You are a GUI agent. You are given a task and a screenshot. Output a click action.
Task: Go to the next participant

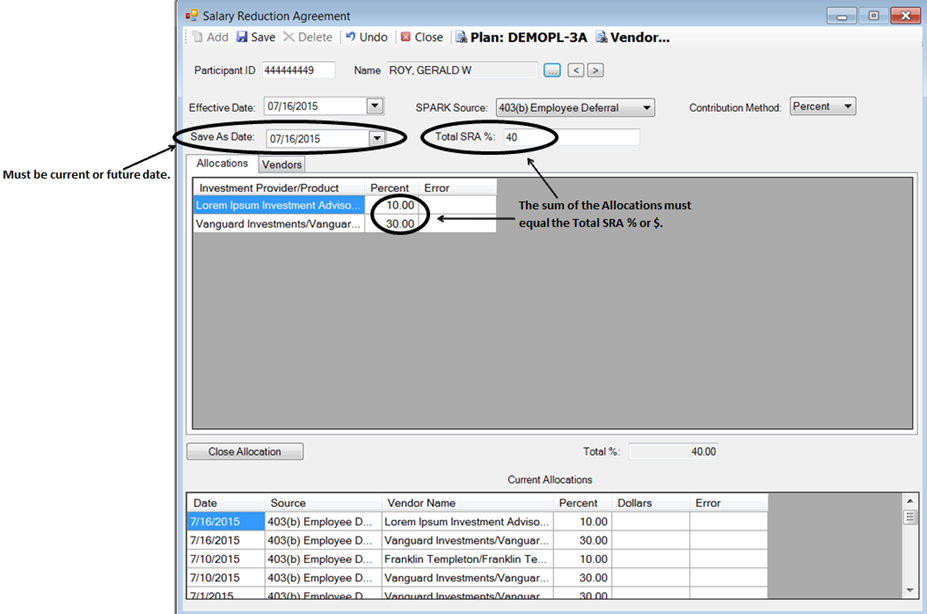[x=595, y=70]
